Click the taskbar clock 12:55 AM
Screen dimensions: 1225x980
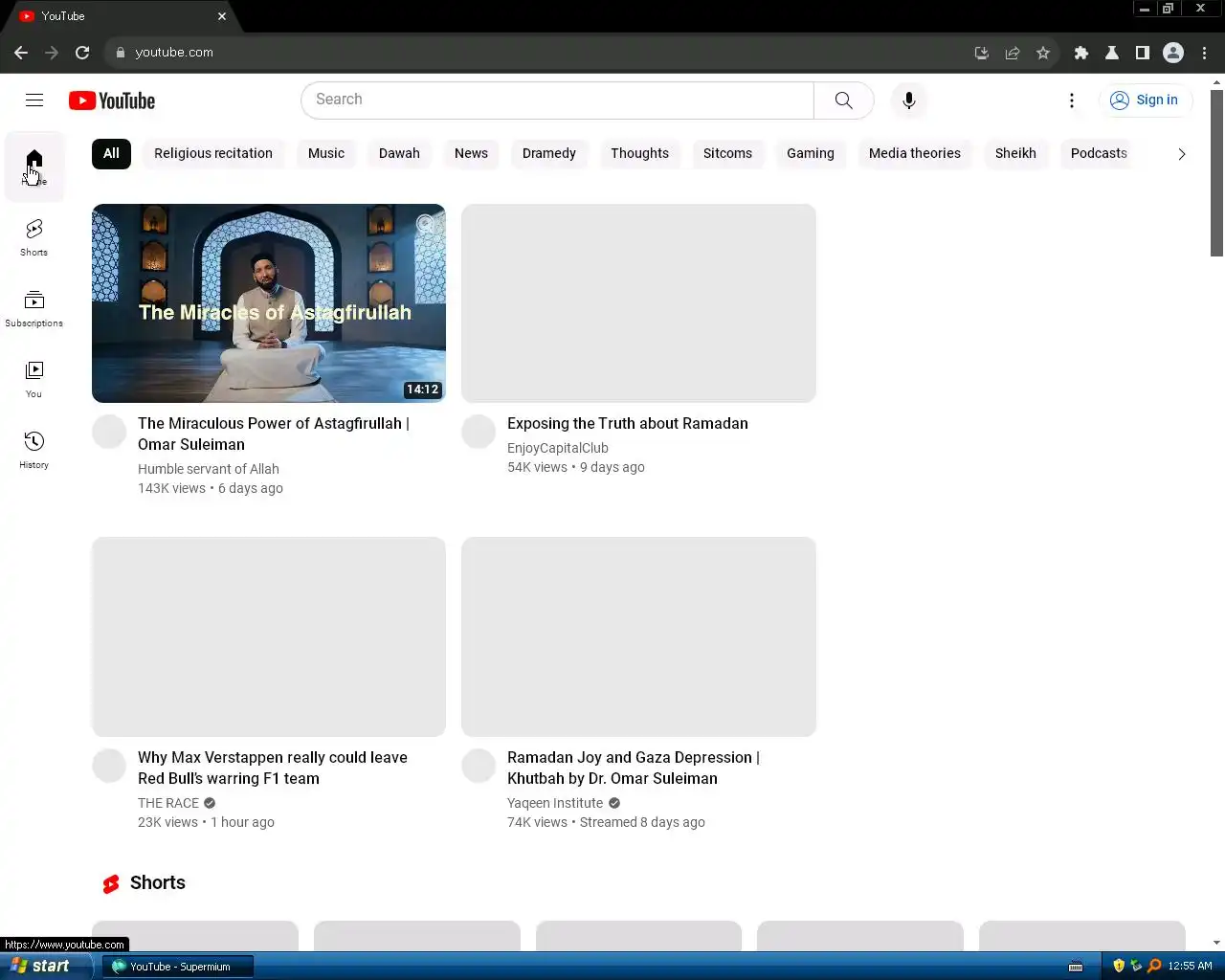click(x=1190, y=966)
